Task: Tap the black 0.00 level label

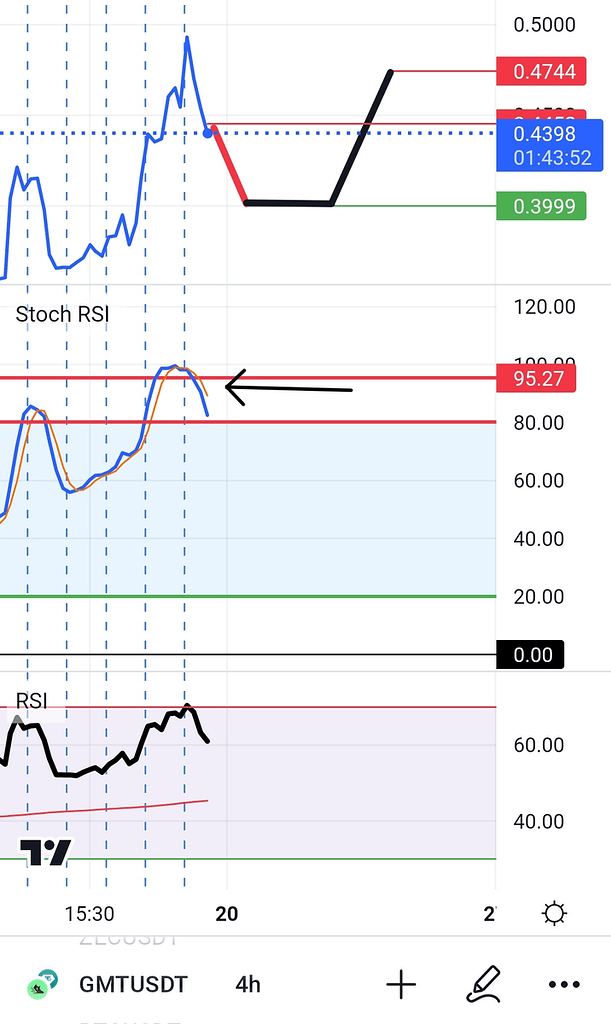Action: pos(531,655)
